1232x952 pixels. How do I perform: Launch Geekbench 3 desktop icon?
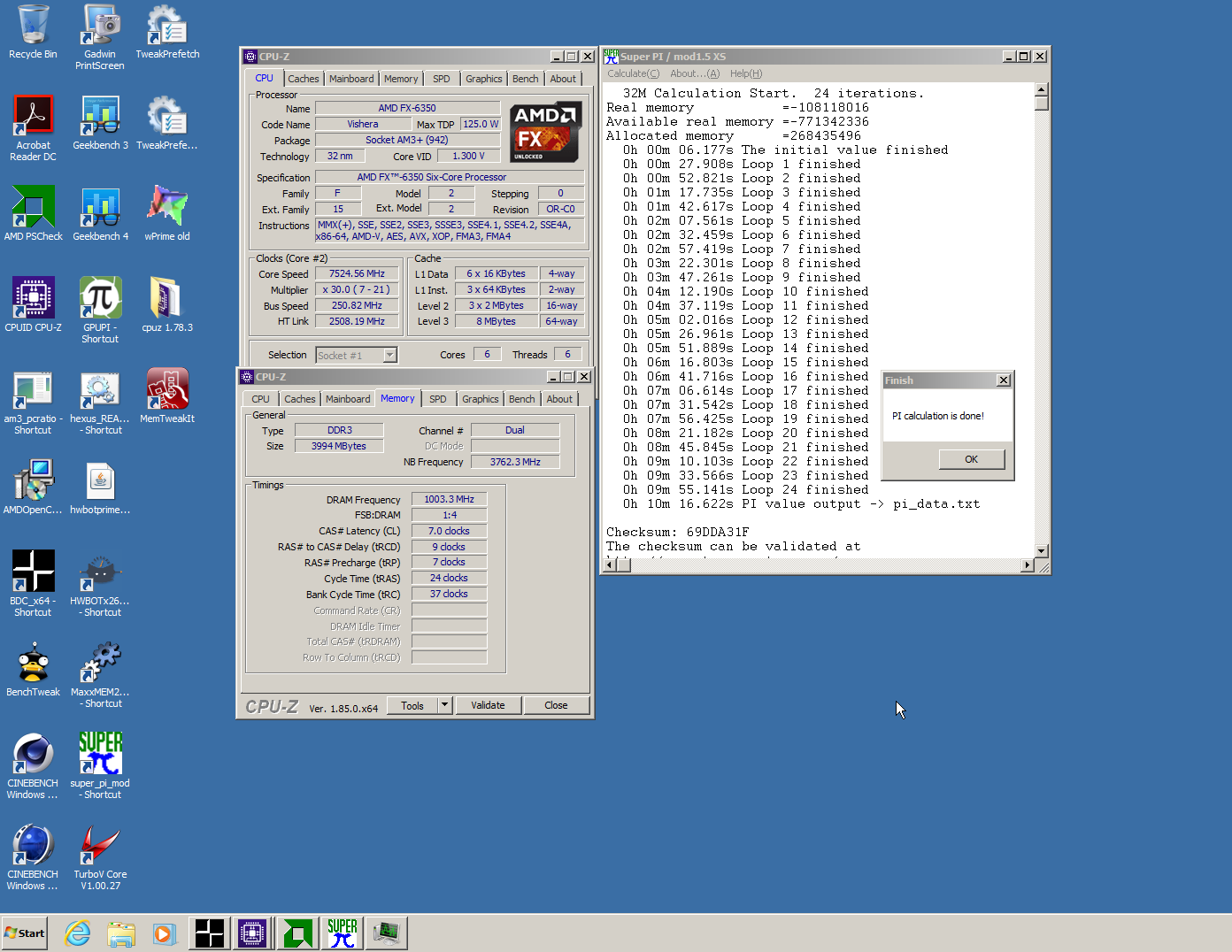click(100, 123)
